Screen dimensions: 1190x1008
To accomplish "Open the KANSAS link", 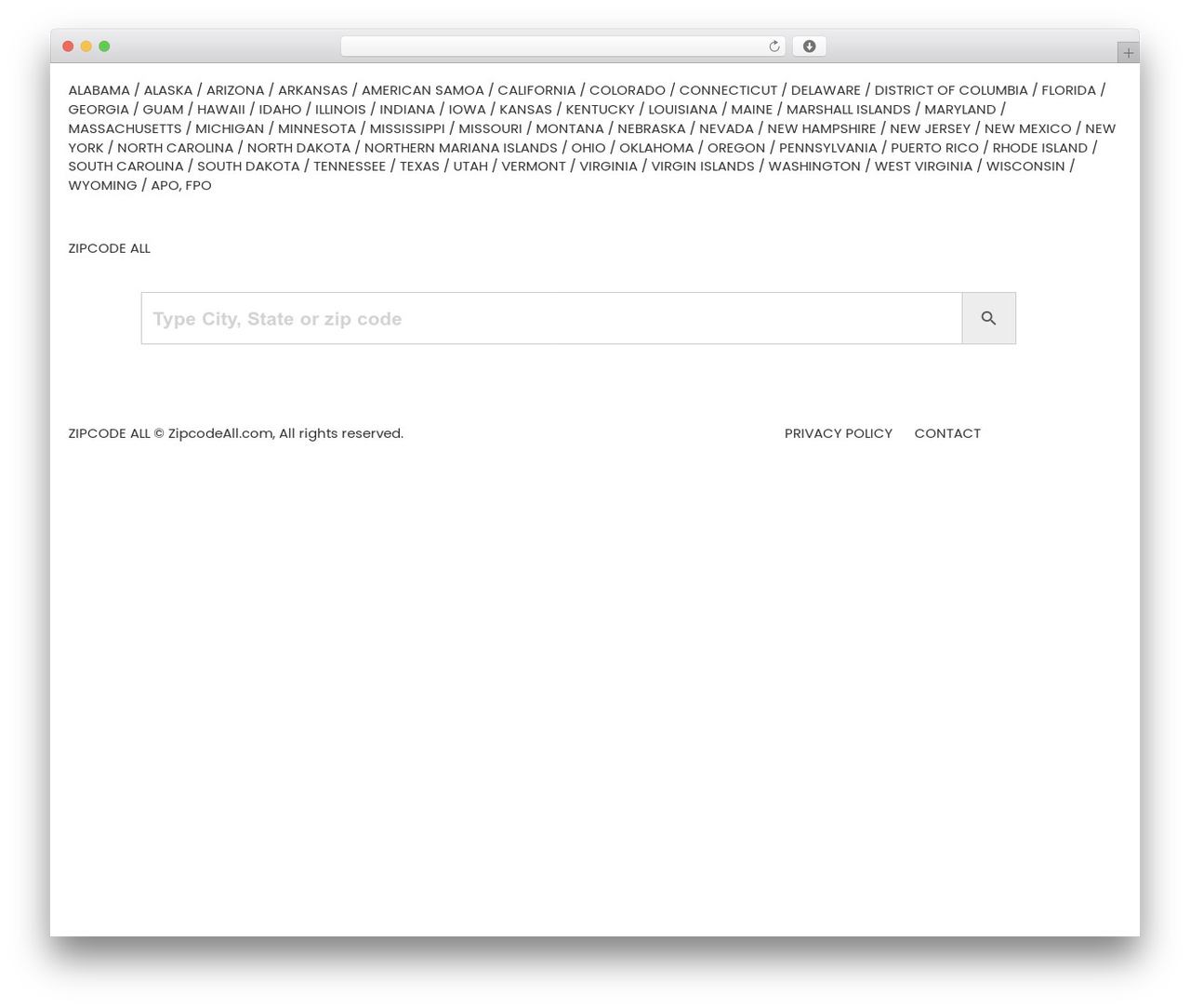I will click(525, 110).
